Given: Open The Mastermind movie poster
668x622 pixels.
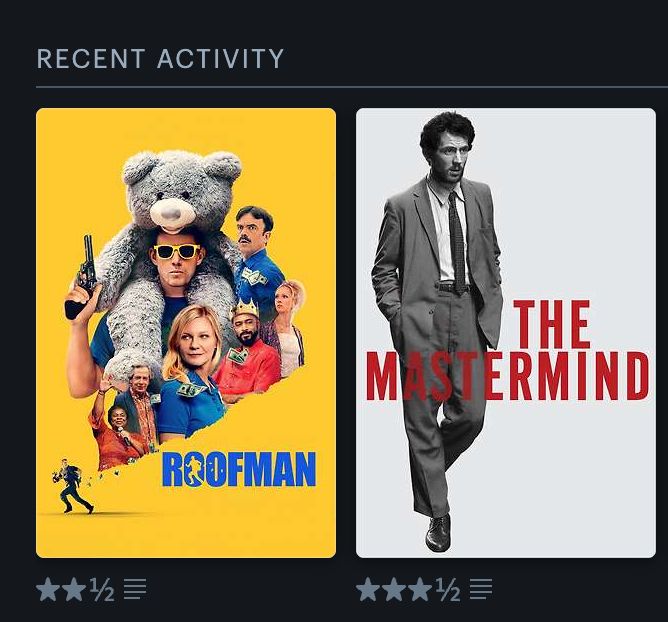Looking at the screenshot, I should [506, 333].
